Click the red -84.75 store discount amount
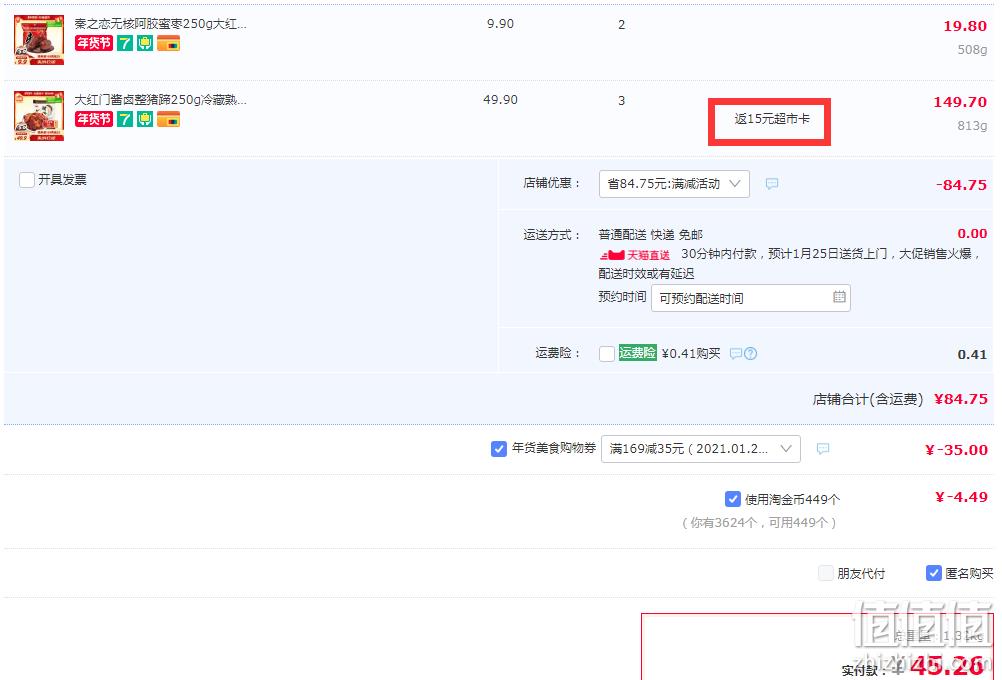 point(961,185)
